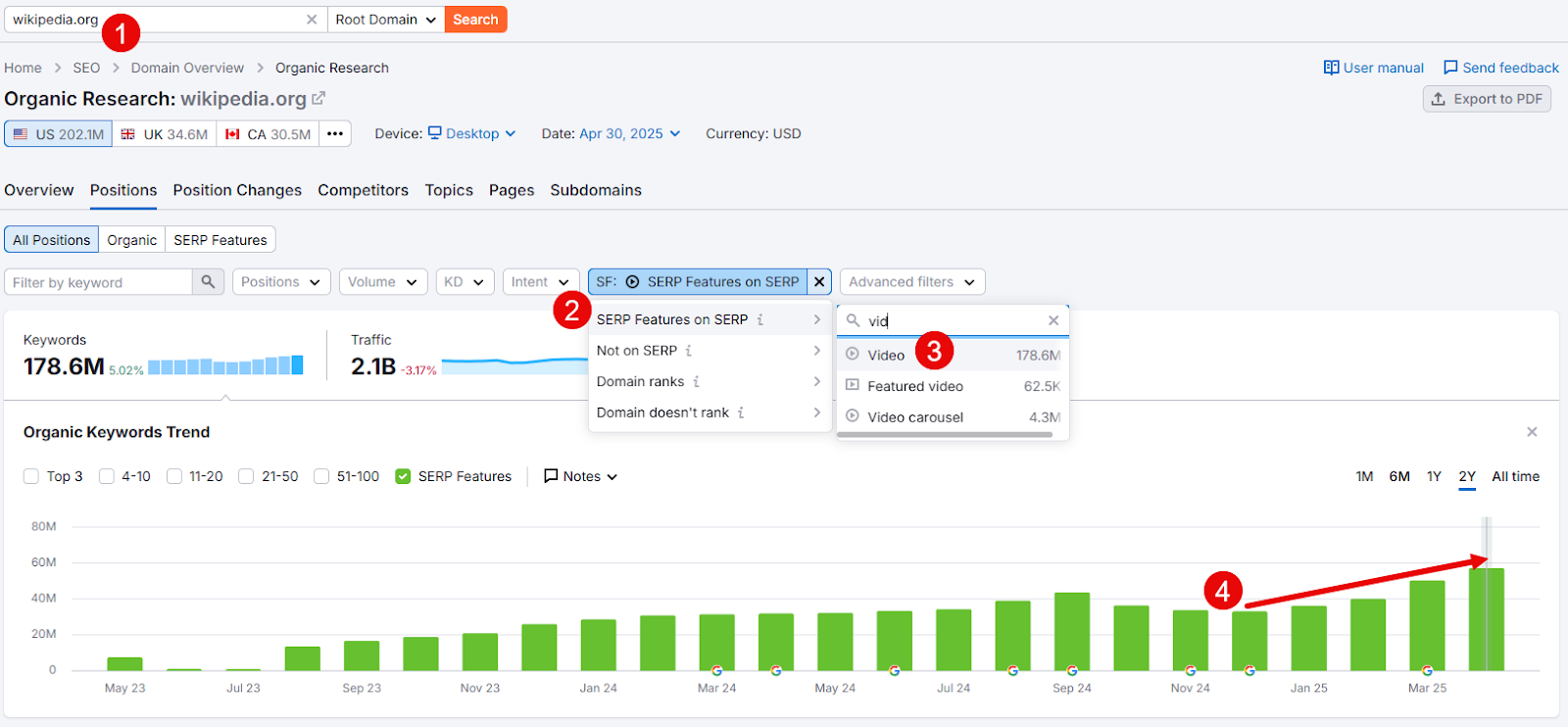1568x727 pixels.
Task: Click the highlighted last green bar in chart
Action: coord(1486,619)
